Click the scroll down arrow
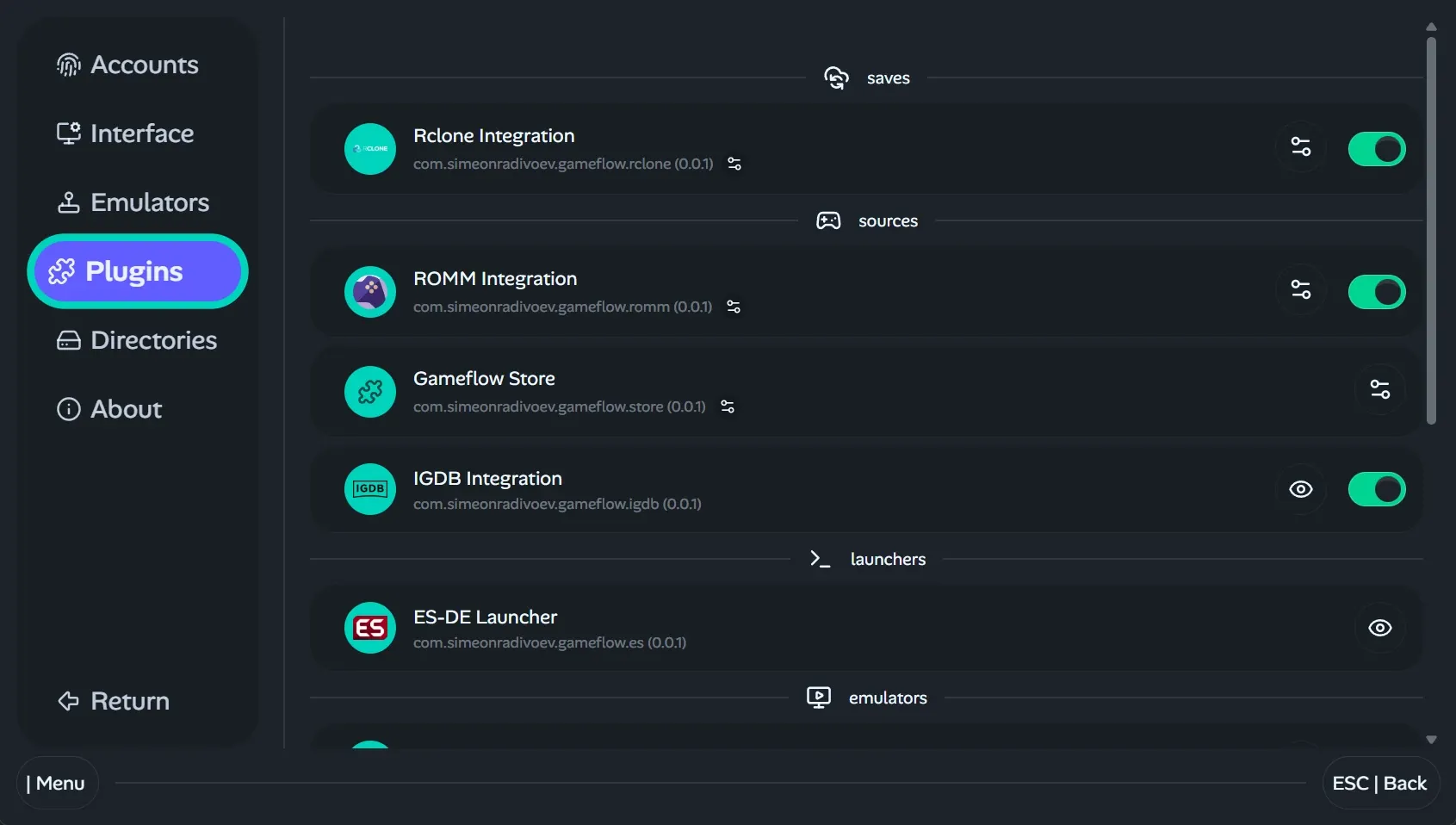 [1431, 740]
